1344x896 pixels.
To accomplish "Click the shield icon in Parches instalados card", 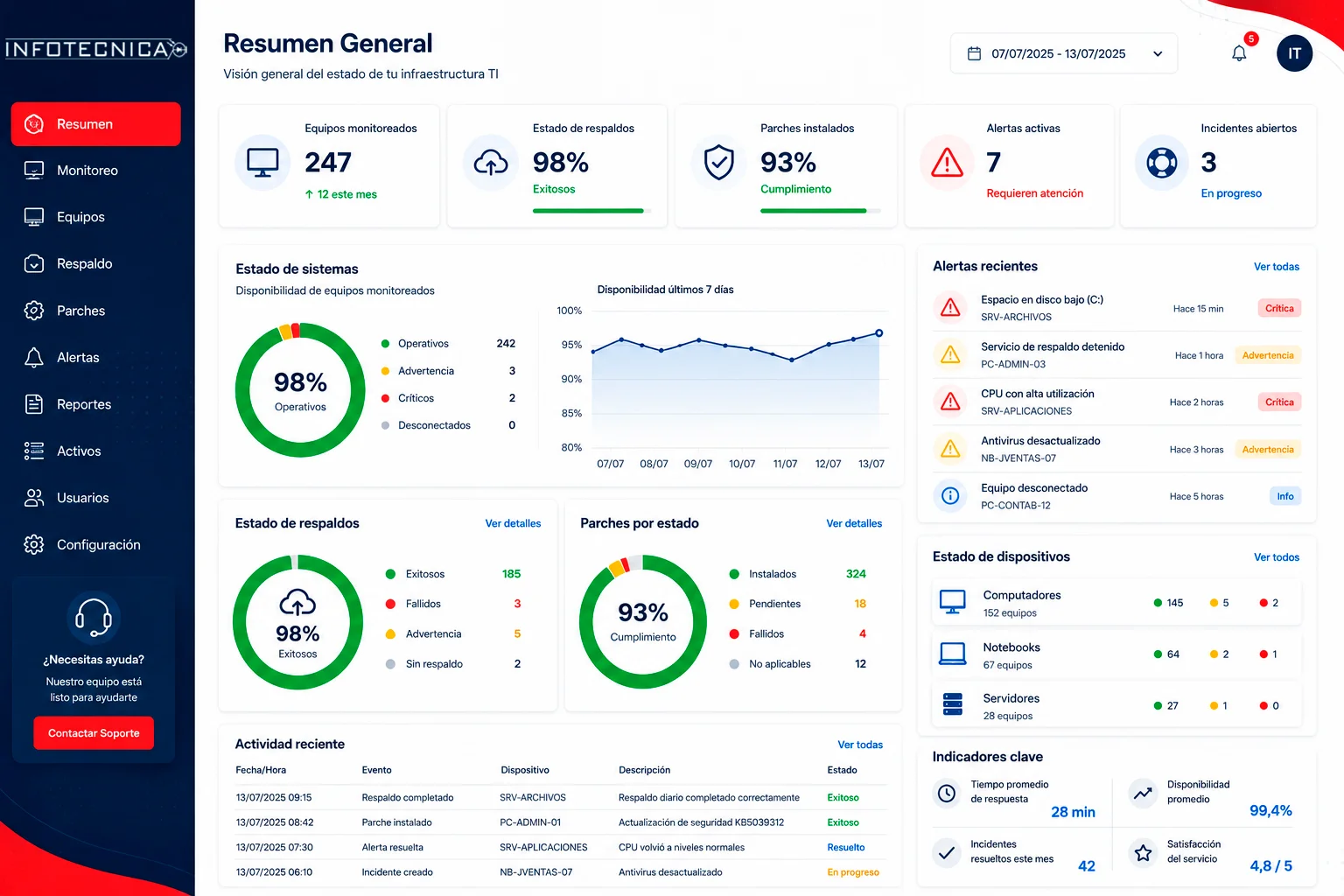I will pyautogui.click(x=718, y=163).
